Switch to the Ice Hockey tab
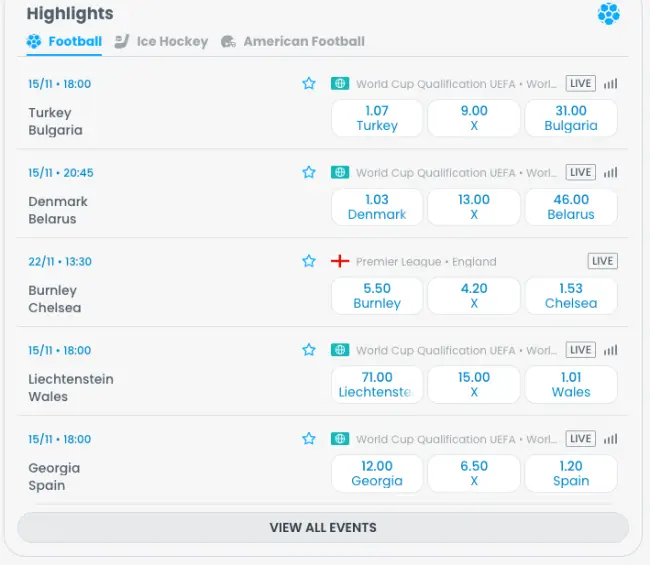This screenshot has width=650, height=565. coord(161,42)
